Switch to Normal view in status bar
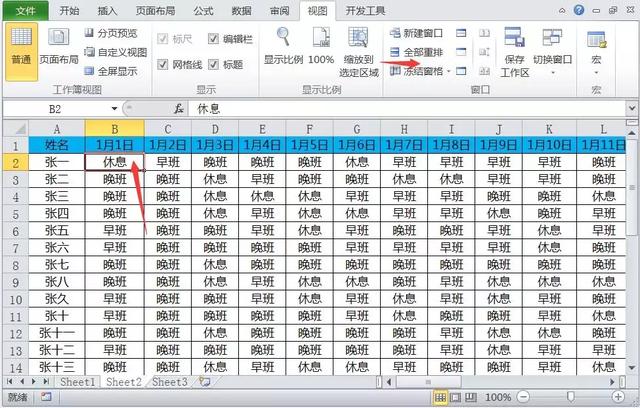 tap(440, 397)
